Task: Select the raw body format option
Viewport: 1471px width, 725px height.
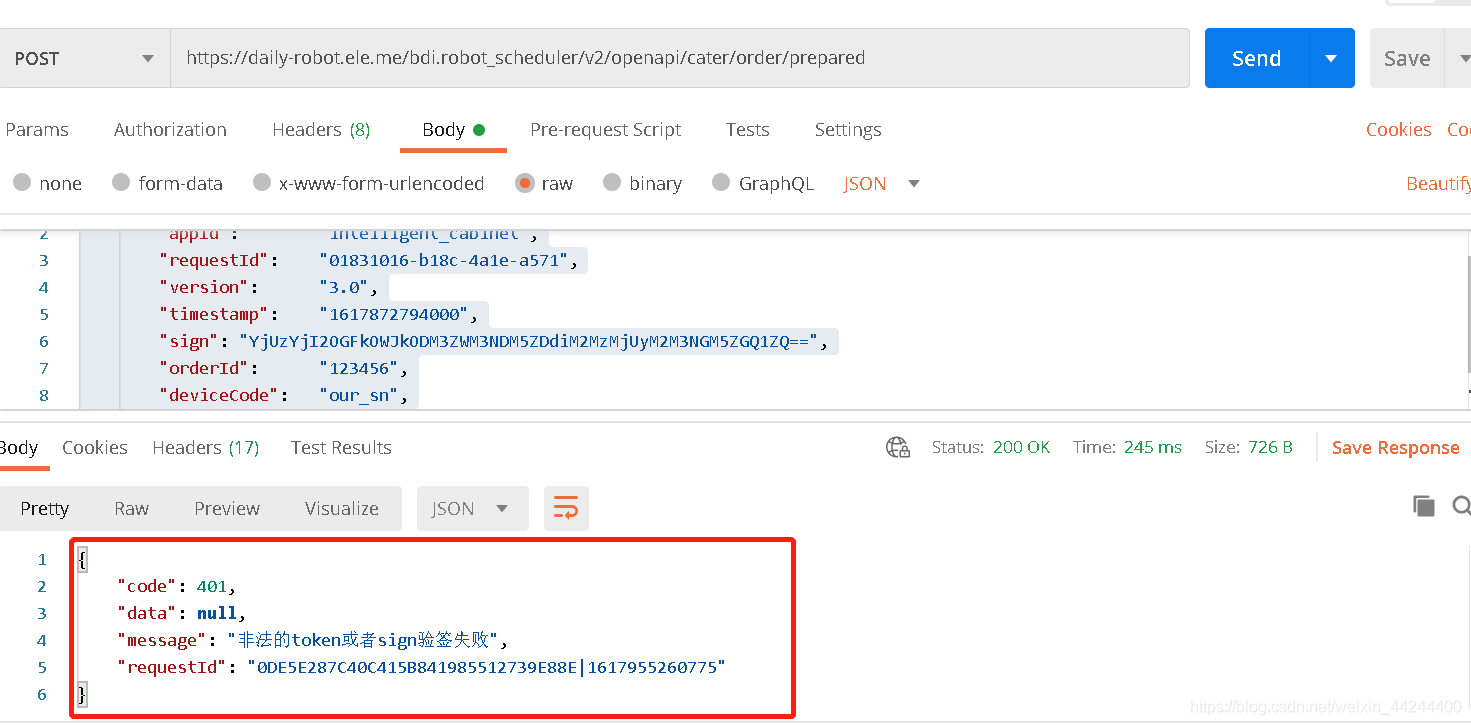Action: (544, 183)
